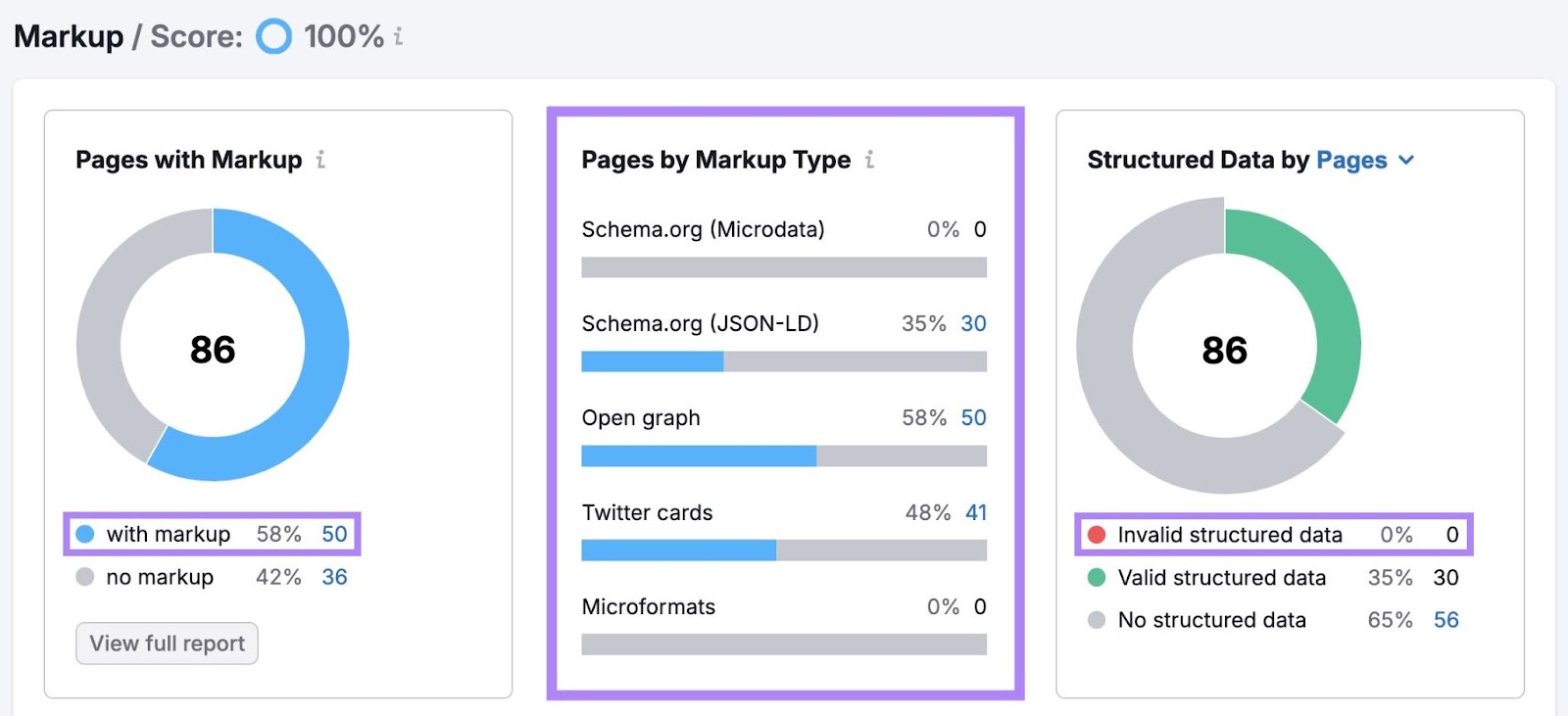The width and height of the screenshot is (1568, 716).
Task: Click the gray 'no markup' legend dot
Action: click(x=85, y=577)
